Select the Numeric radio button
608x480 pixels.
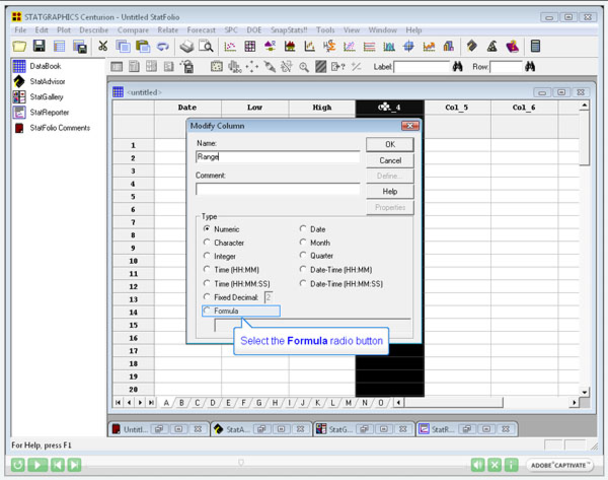point(207,229)
